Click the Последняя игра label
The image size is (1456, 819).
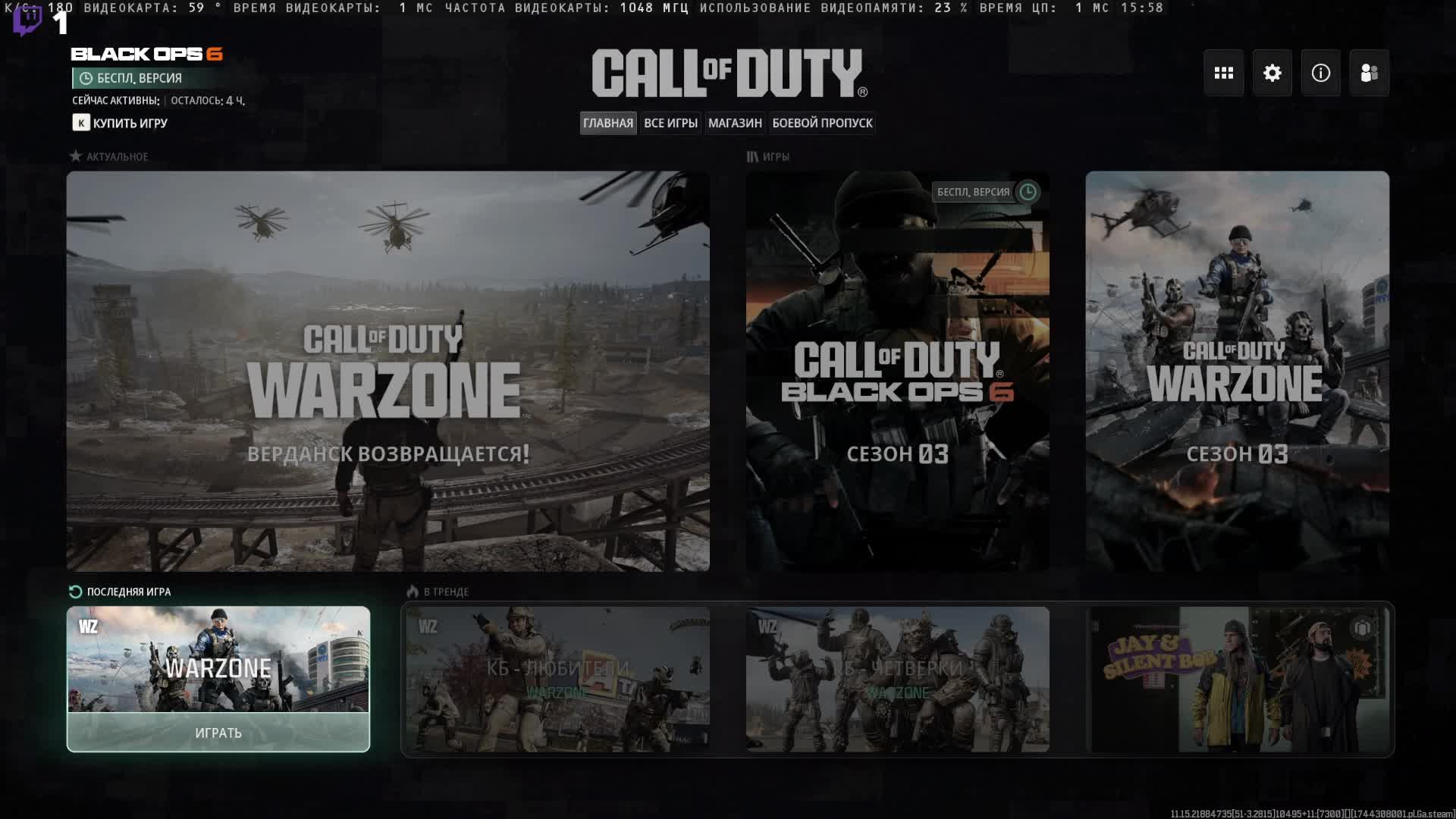coord(129,591)
